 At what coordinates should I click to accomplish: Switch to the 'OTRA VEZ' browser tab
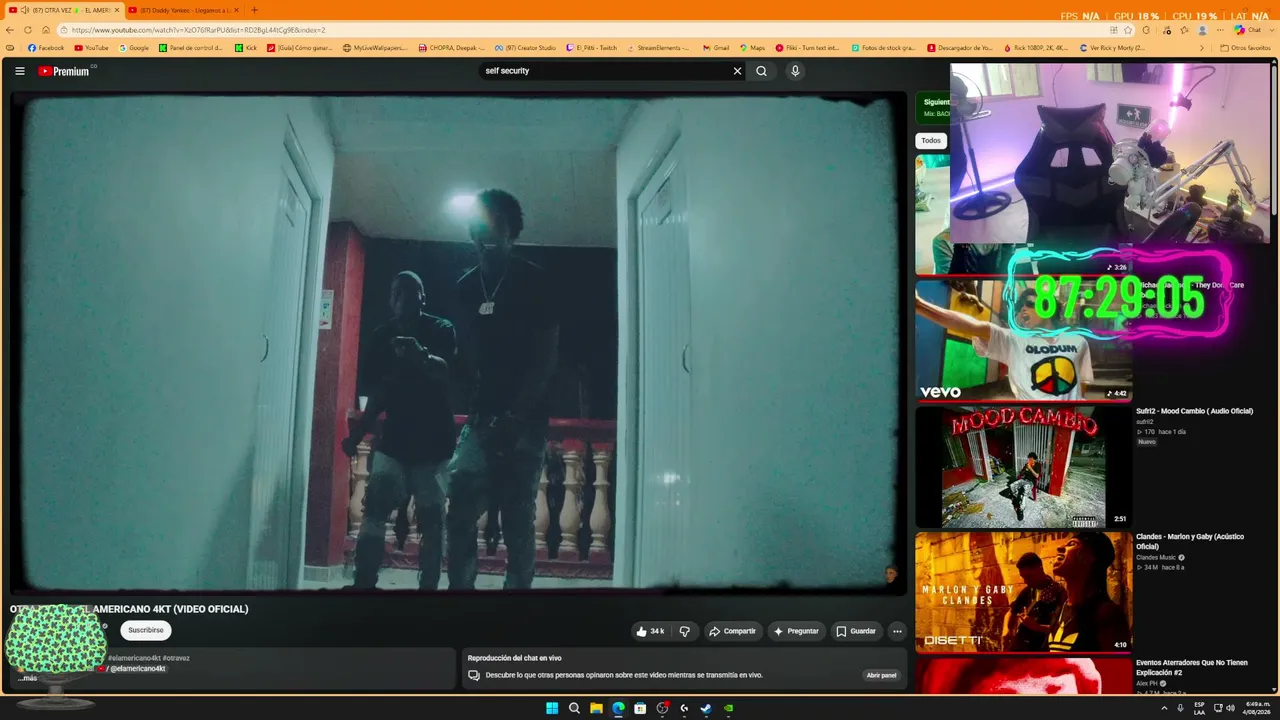click(64, 10)
